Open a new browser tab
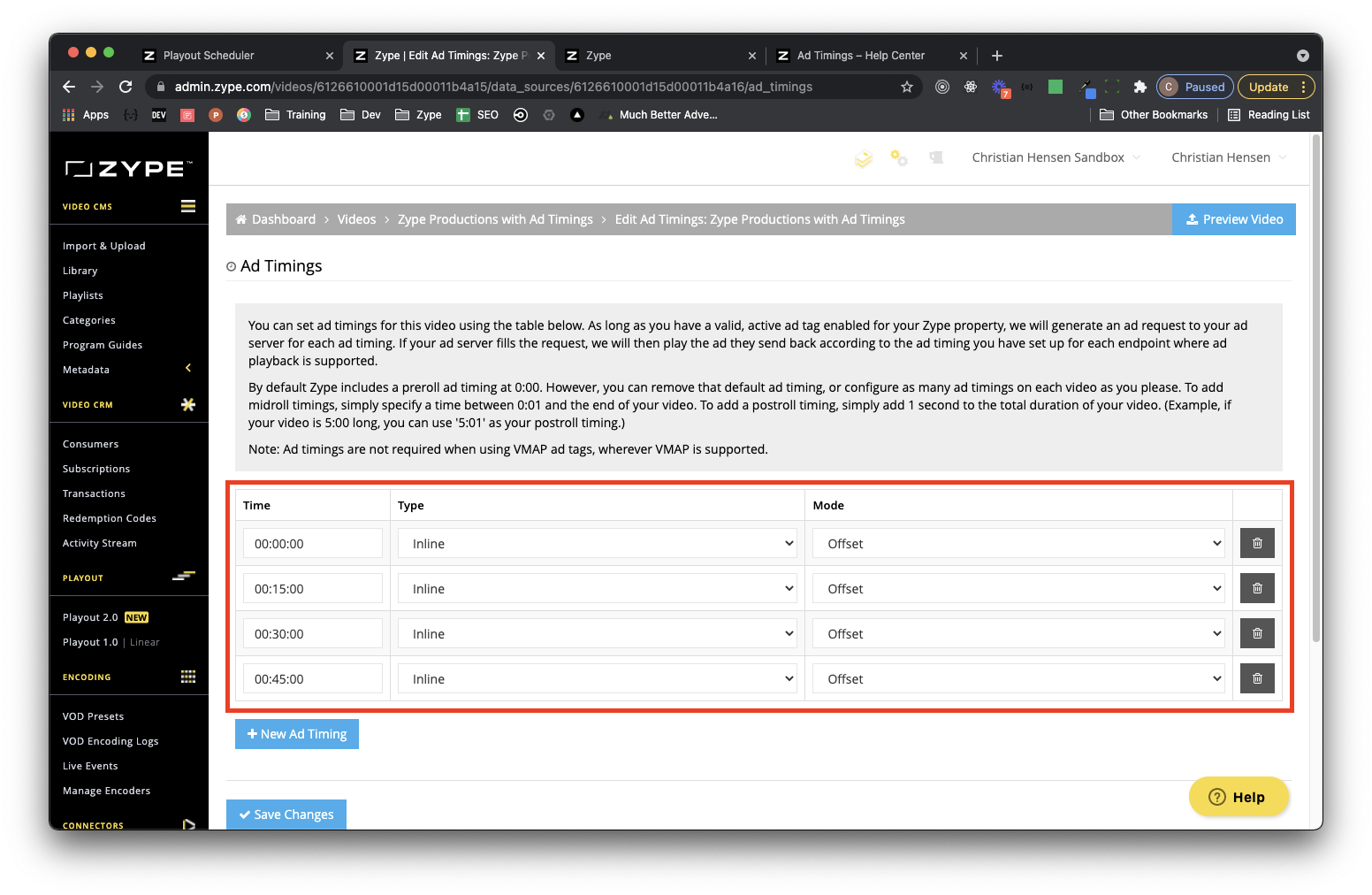This screenshot has width=1372, height=895. [997, 56]
